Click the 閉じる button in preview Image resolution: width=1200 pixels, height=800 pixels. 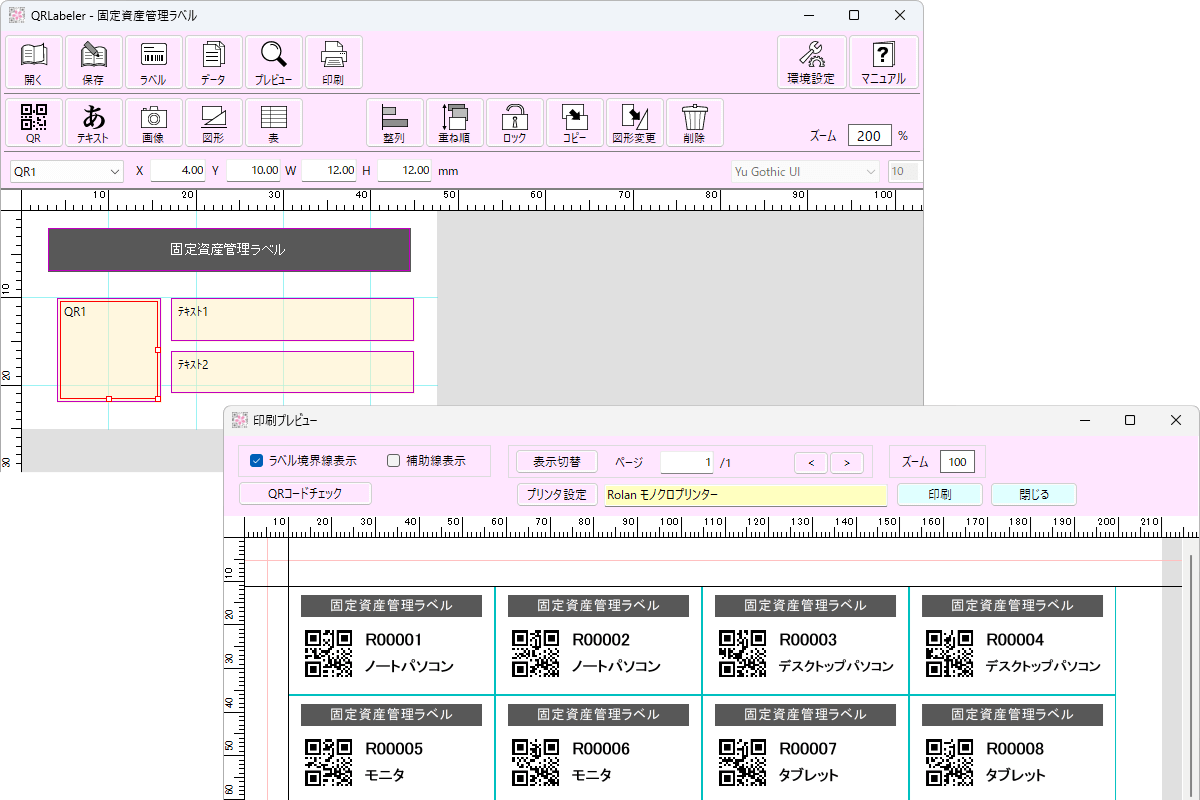point(1034,494)
